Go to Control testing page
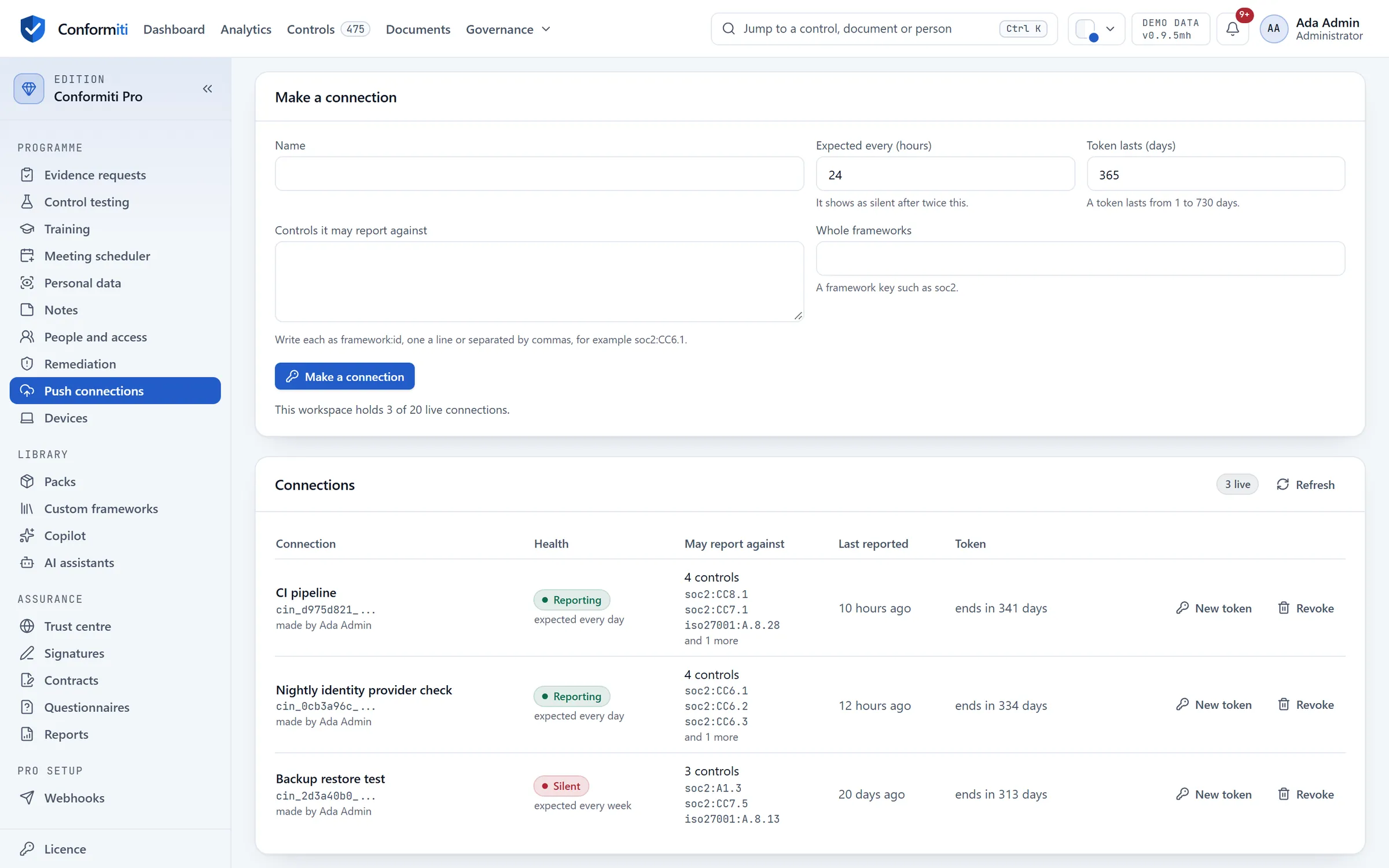Viewport: 1389px width, 868px height. point(115,202)
